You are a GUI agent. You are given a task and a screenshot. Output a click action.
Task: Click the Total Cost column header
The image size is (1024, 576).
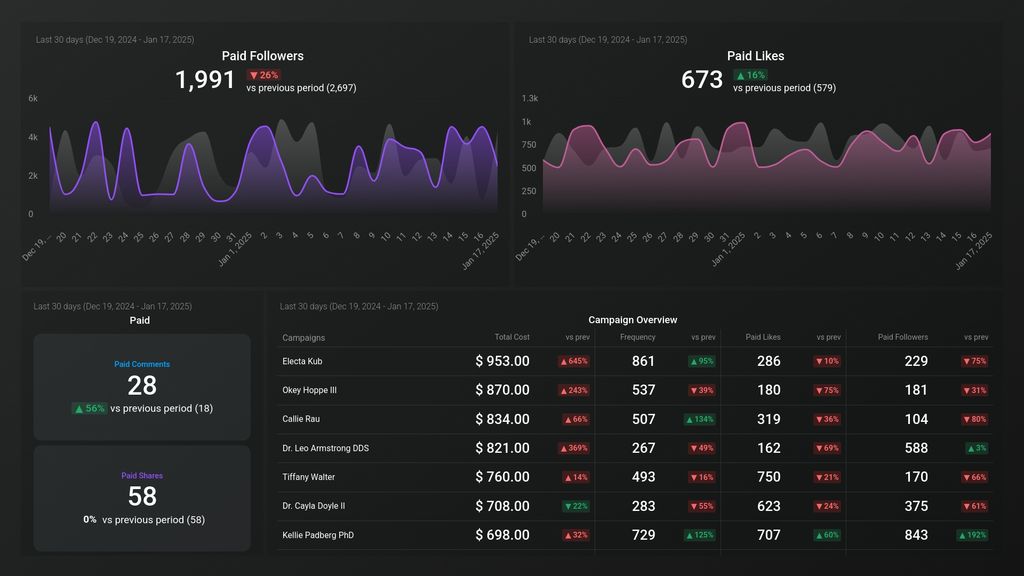[x=512, y=337]
